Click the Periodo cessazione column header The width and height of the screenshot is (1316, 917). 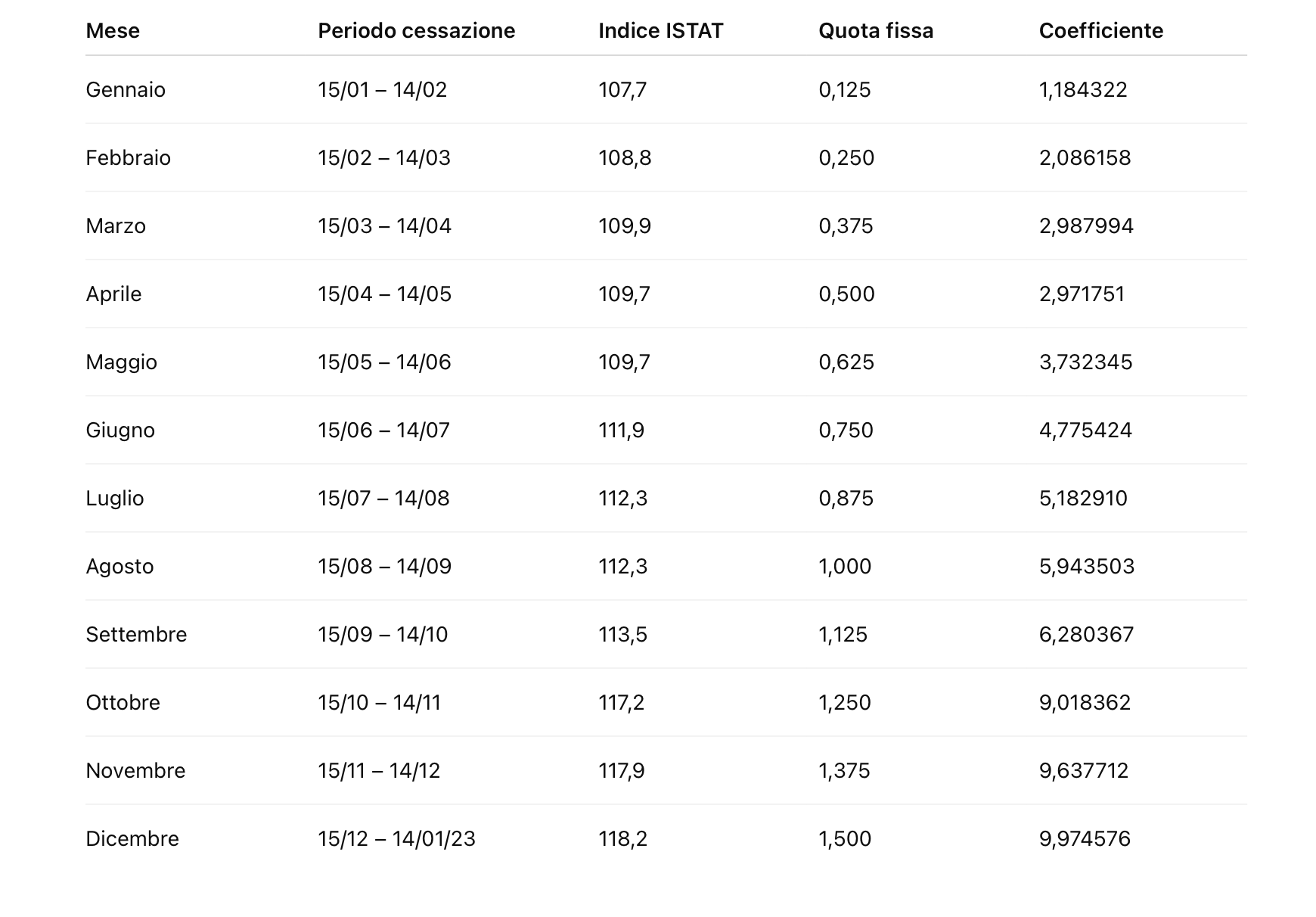(416, 31)
